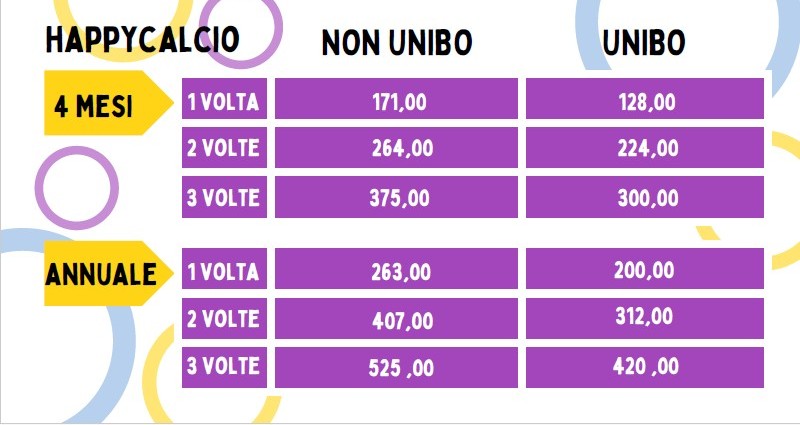Click the 375,00 price cell

[396, 197]
